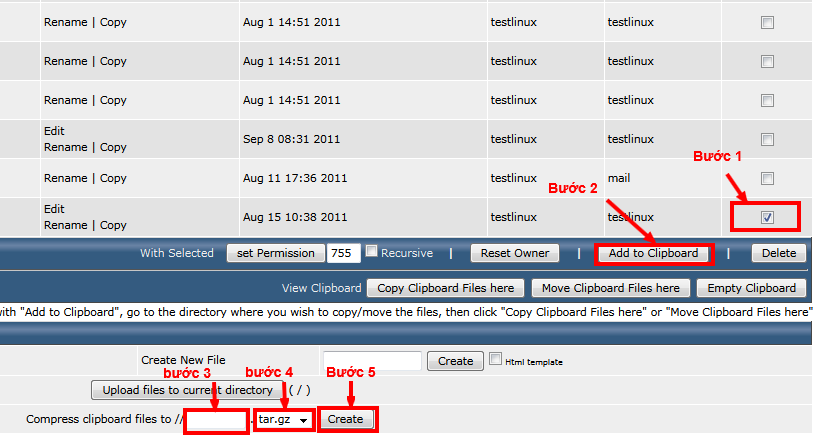Screen dimensions: 813x444
Task: Uncheck the checkbox in the Aug 15 row
Action: coord(767,217)
